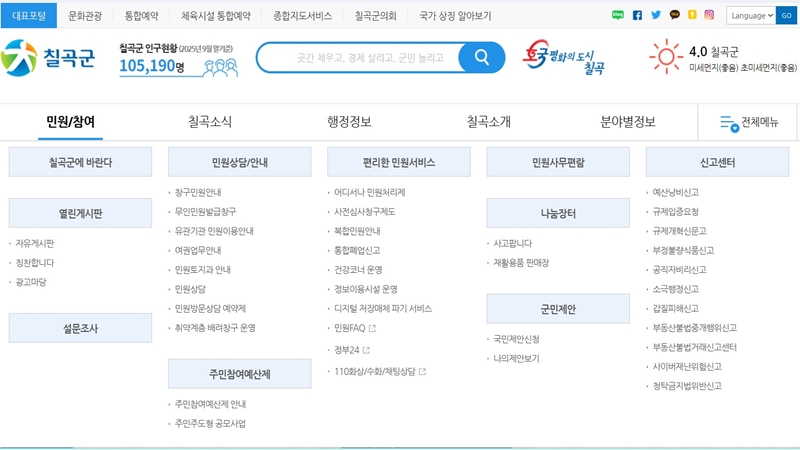This screenshot has width=800, height=450.
Task: Open 종합지도서비스 link
Action: pyautogui.click(x=303, y=16)
